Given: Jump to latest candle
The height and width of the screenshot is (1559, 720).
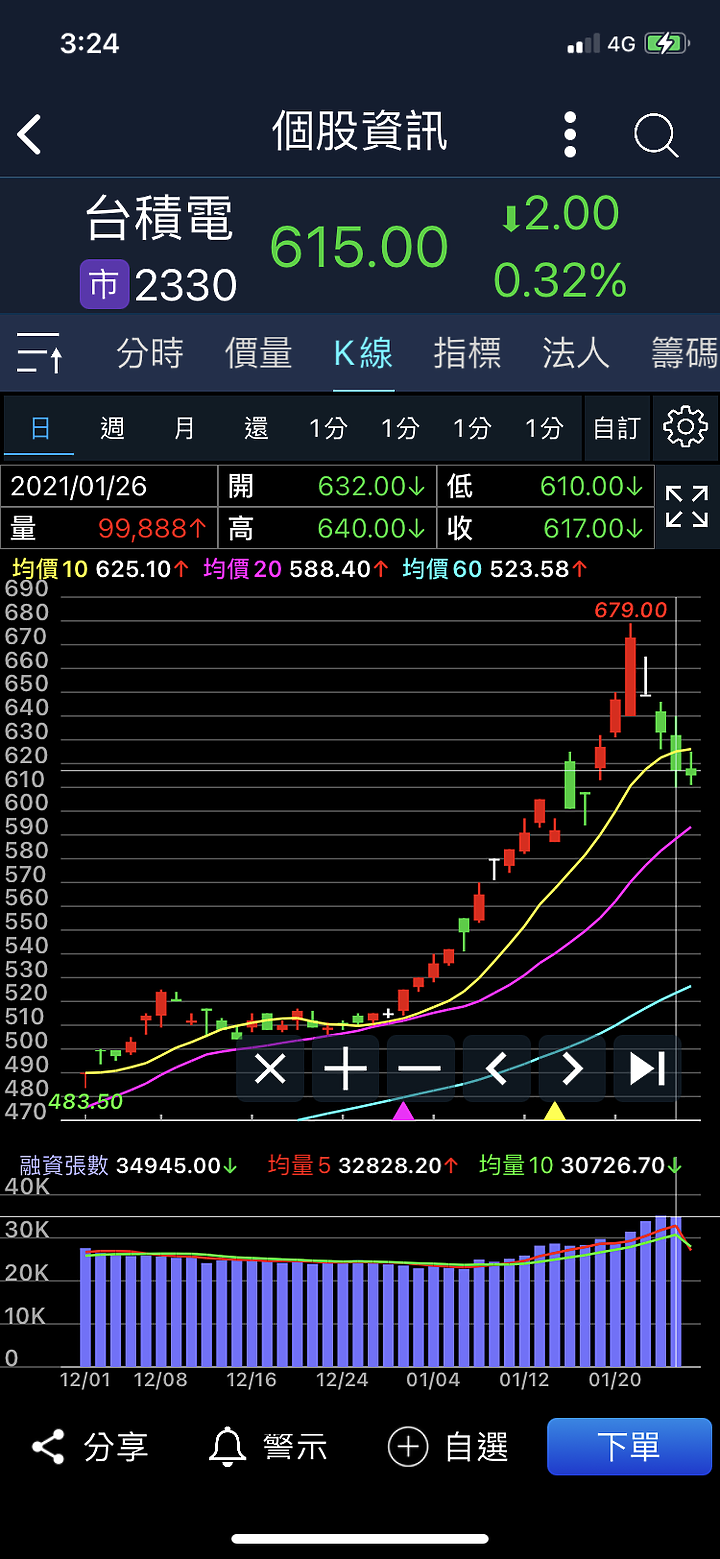Looking at the screenshot, I should [647, 1069].
